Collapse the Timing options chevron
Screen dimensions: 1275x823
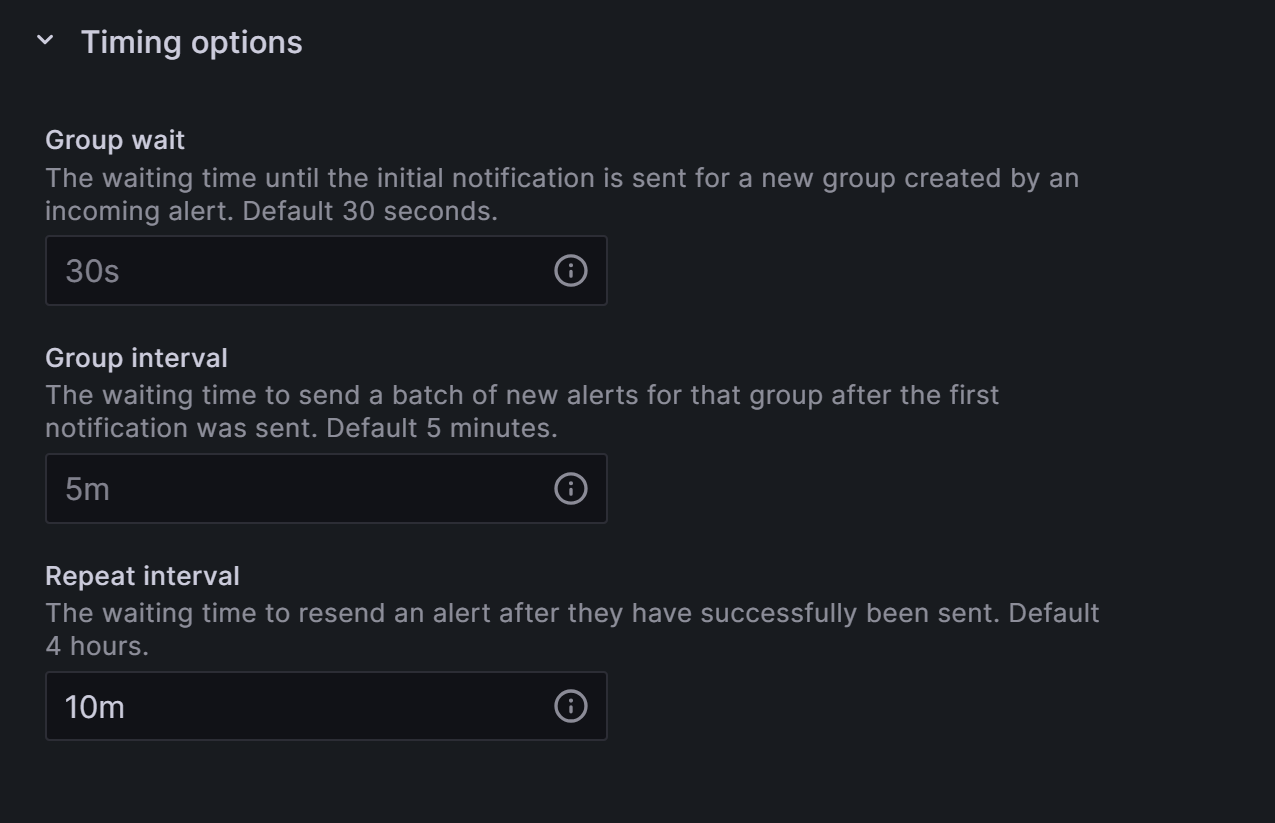point(45,41)
